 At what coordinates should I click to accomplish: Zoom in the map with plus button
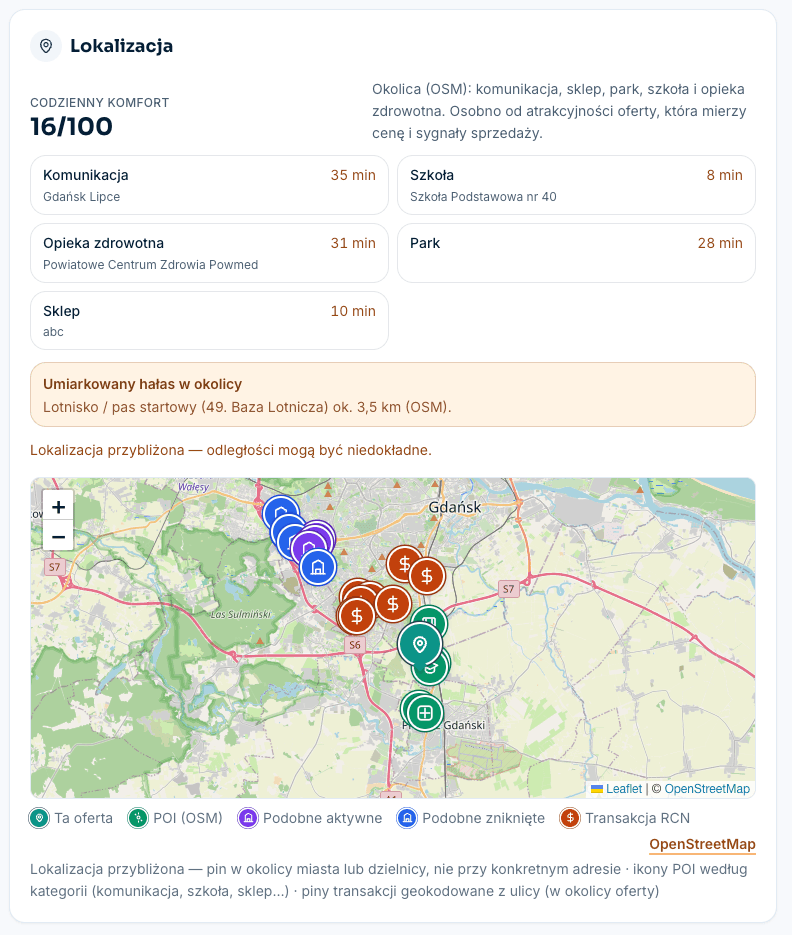tap(58, 506)
